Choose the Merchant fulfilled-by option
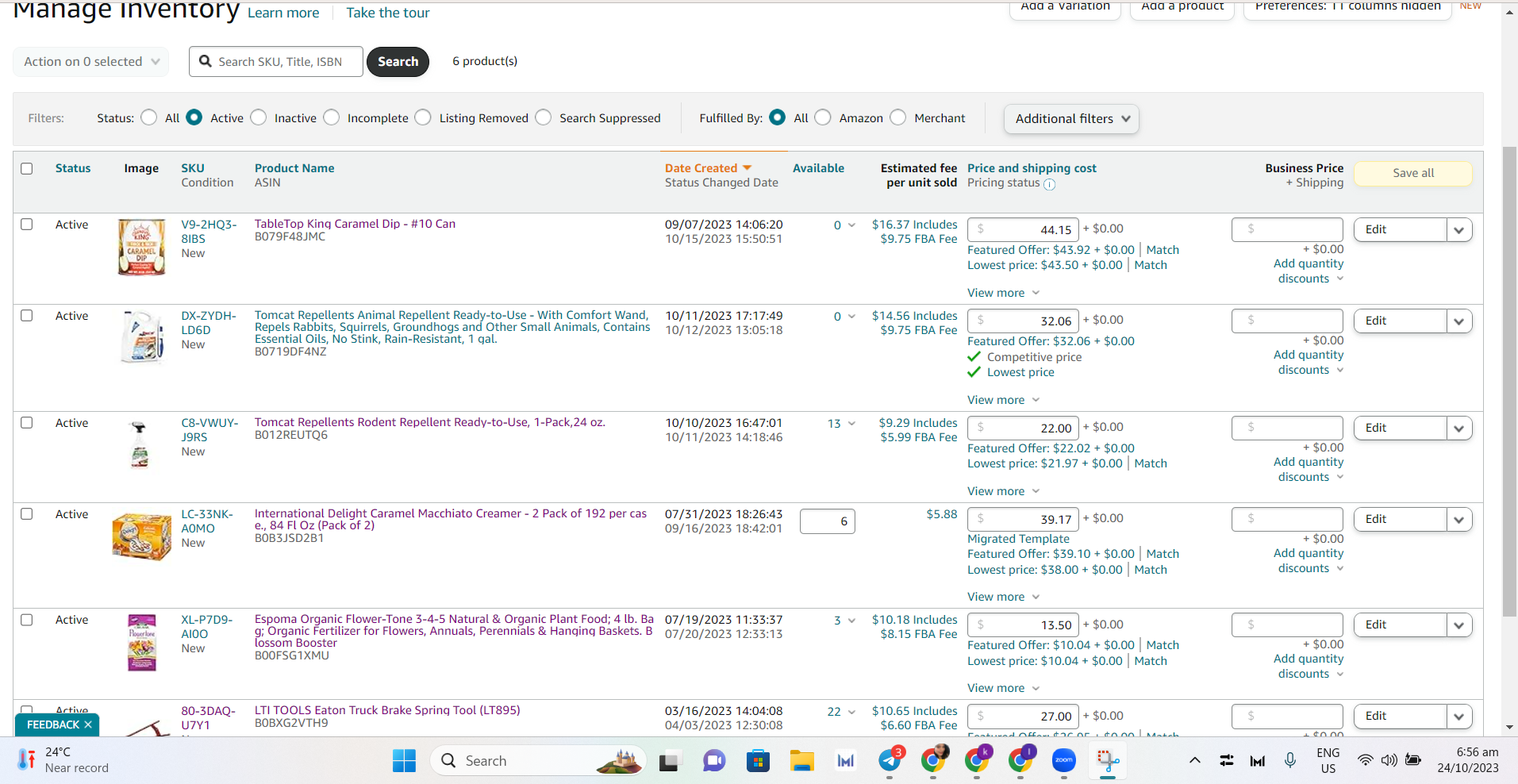Image resolution: width=1518 pixels, height=784 pixels. click(897, 117)
